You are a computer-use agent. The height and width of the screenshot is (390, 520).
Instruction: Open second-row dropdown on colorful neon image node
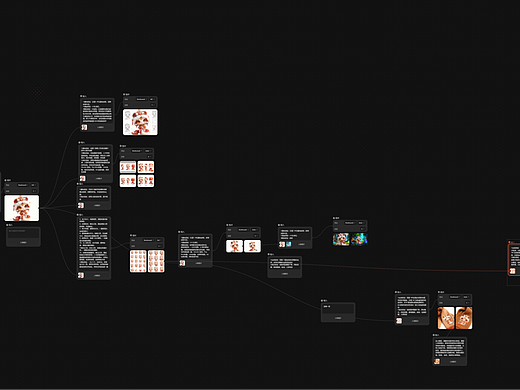tap(362, 229)
